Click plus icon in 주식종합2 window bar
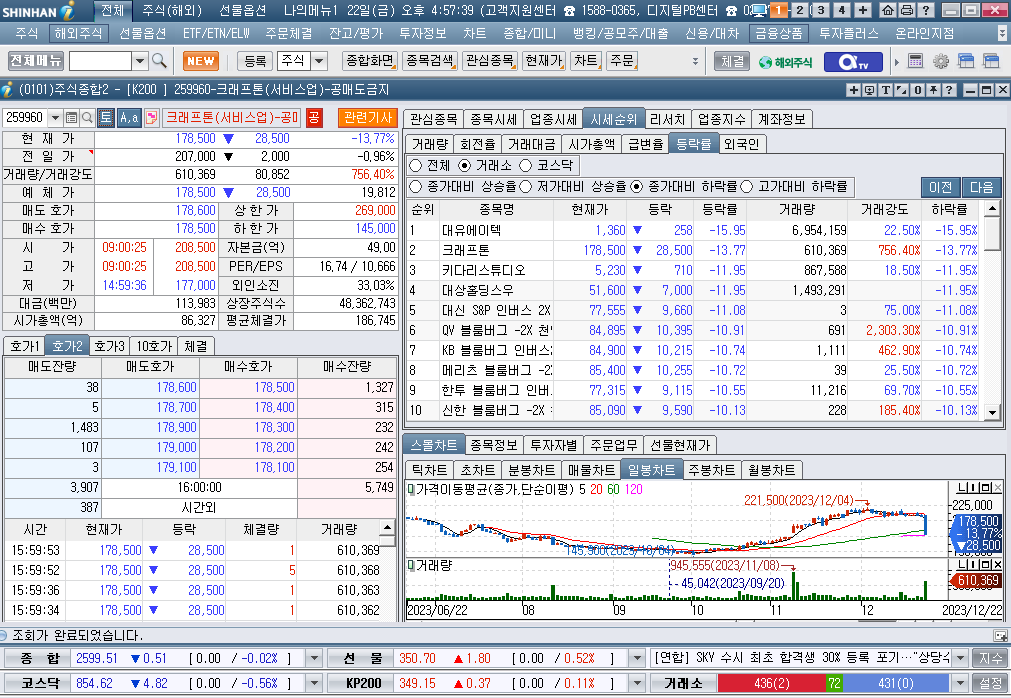This screenshot has width=1011, height=698. tap(853, 90)
